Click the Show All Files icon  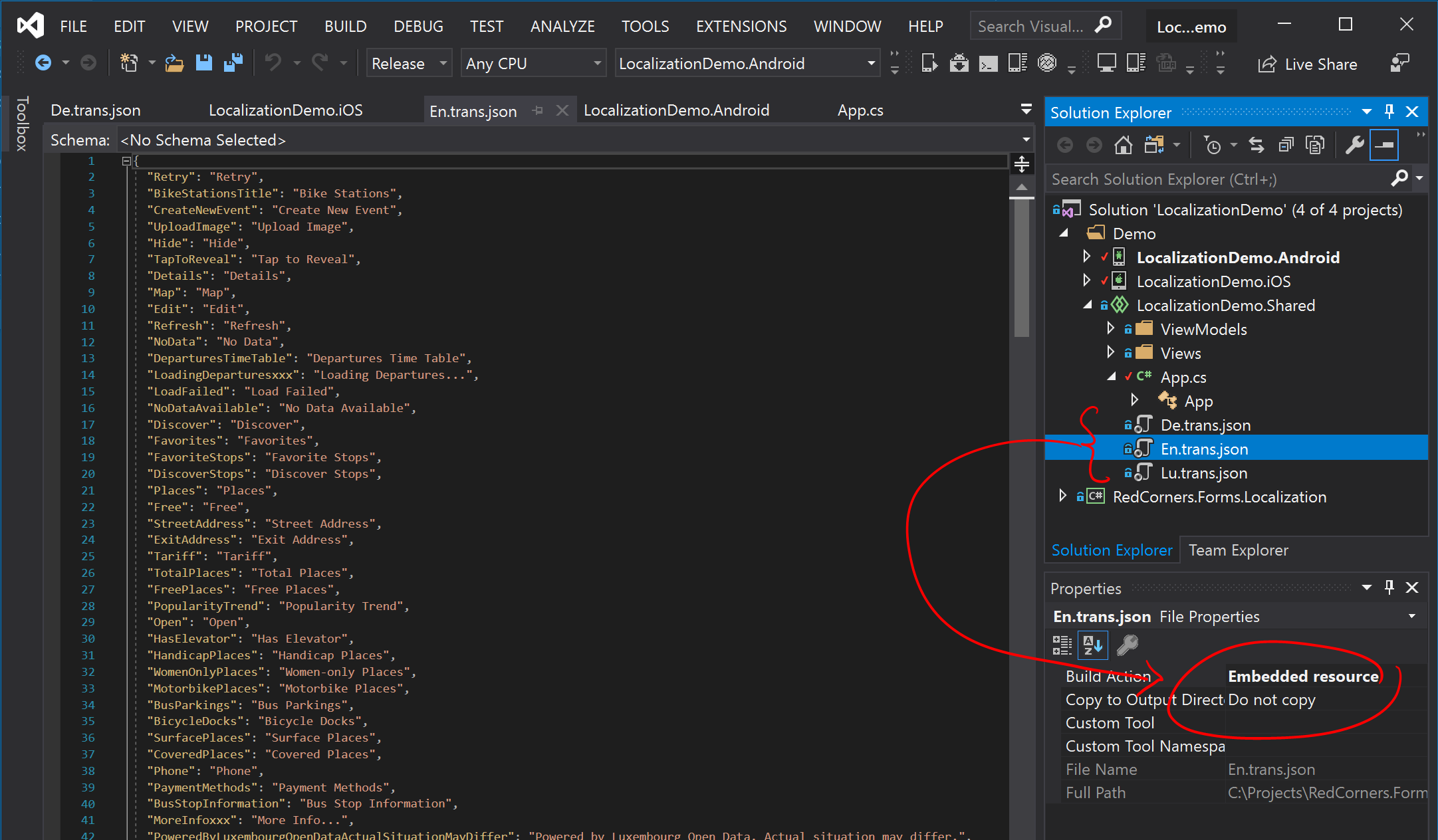tap(1315, 145)
